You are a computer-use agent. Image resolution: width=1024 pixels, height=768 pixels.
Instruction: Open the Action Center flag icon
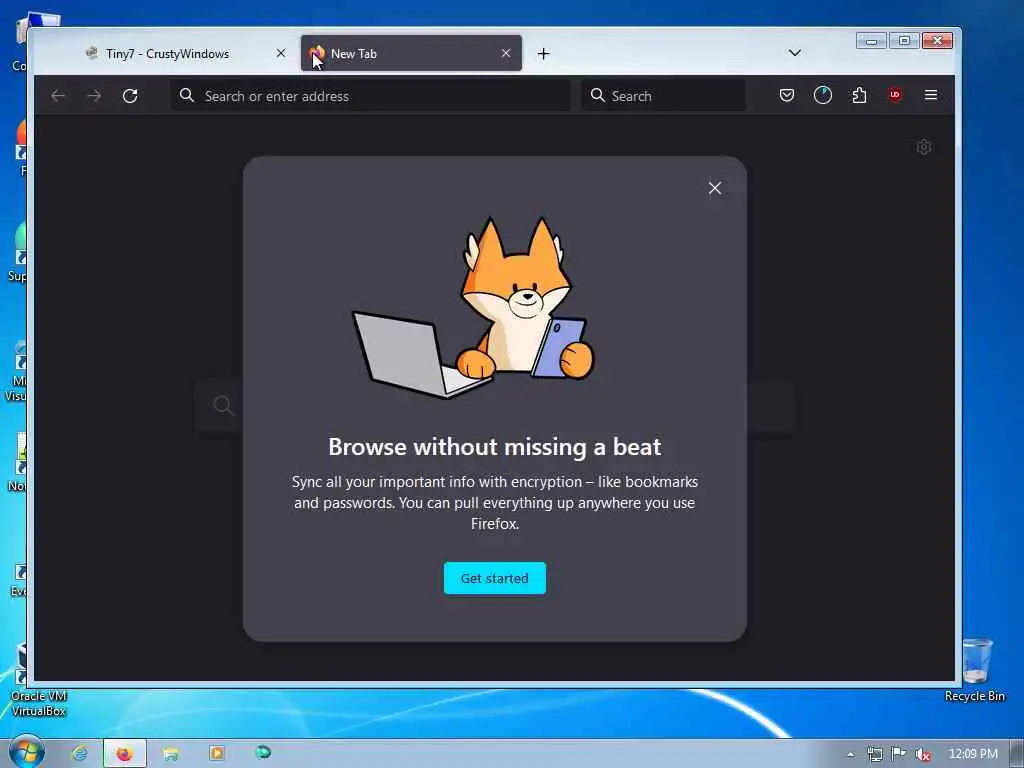(x=899, y=754)
